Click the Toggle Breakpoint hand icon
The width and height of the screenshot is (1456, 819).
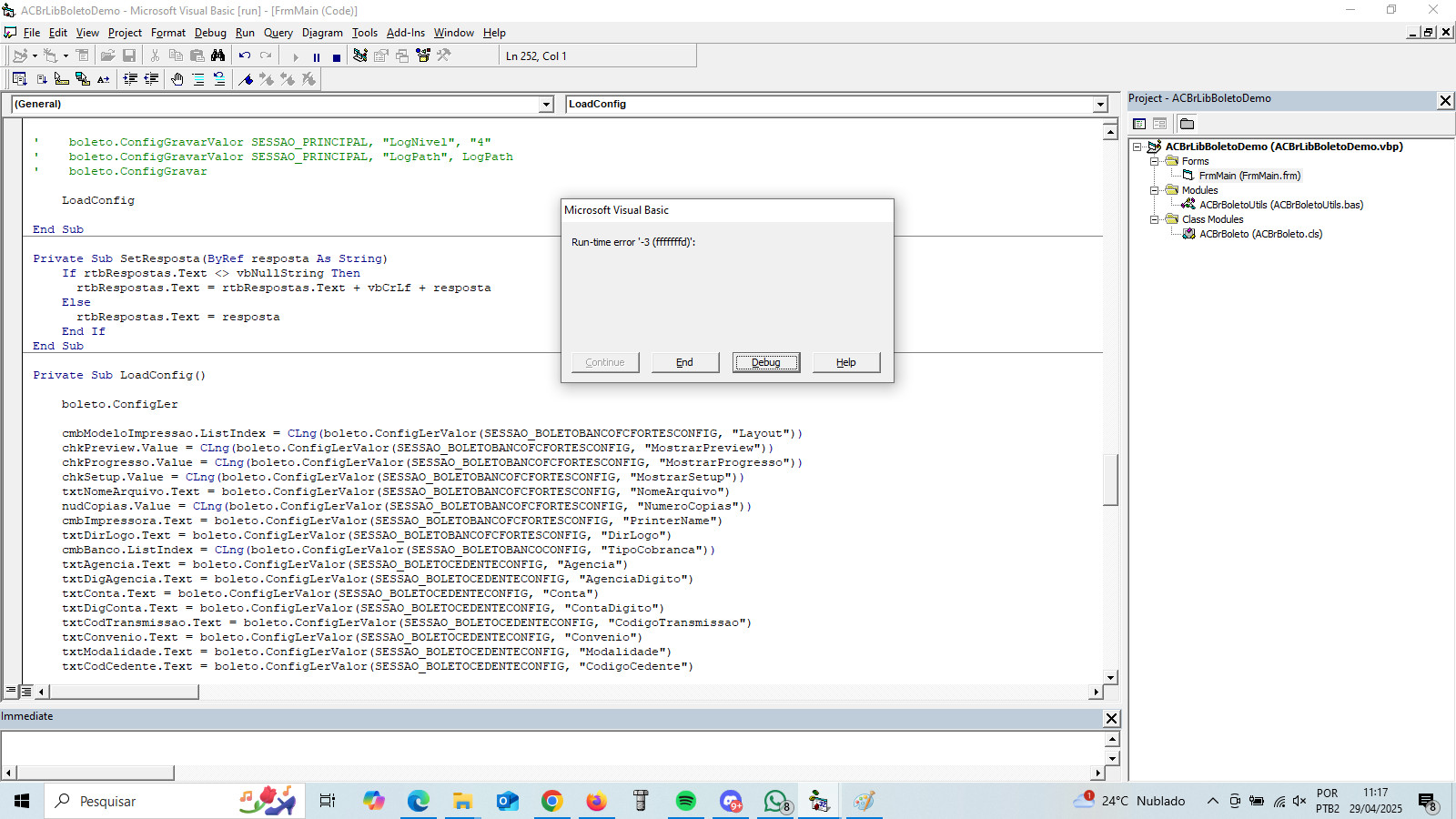click(177, 79)
